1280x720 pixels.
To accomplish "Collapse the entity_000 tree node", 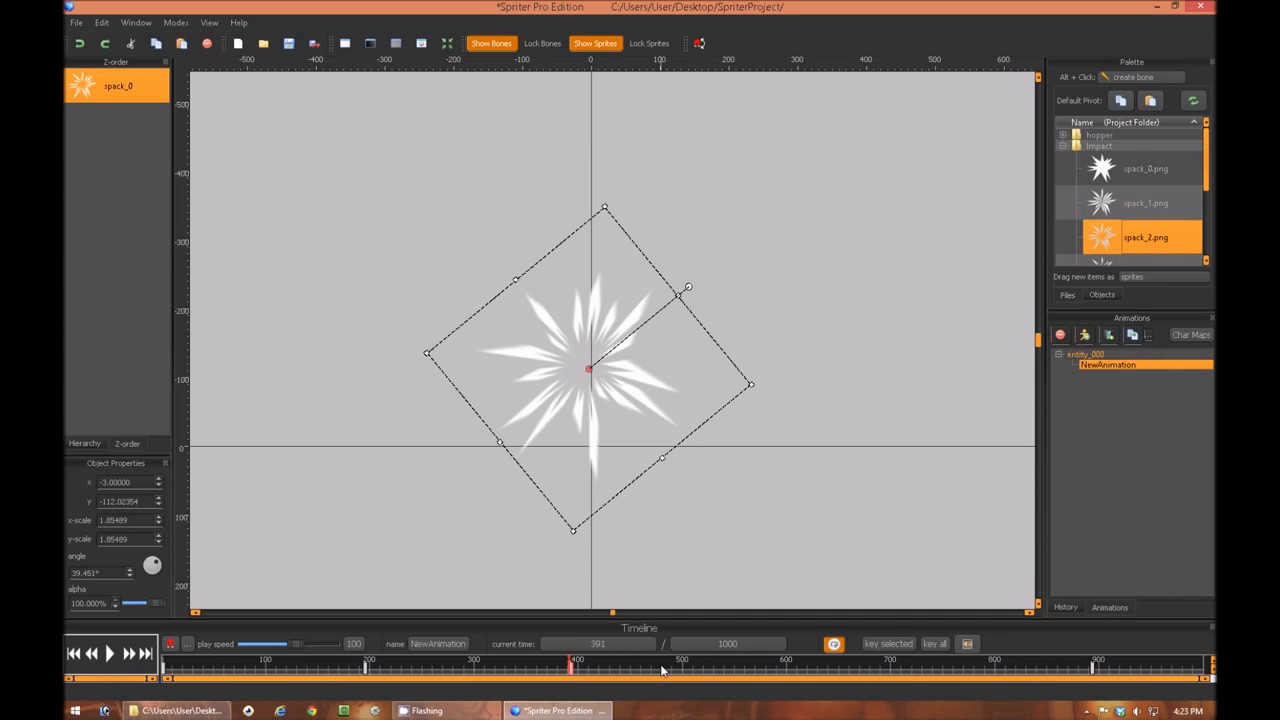I will tap(1059, 354).
